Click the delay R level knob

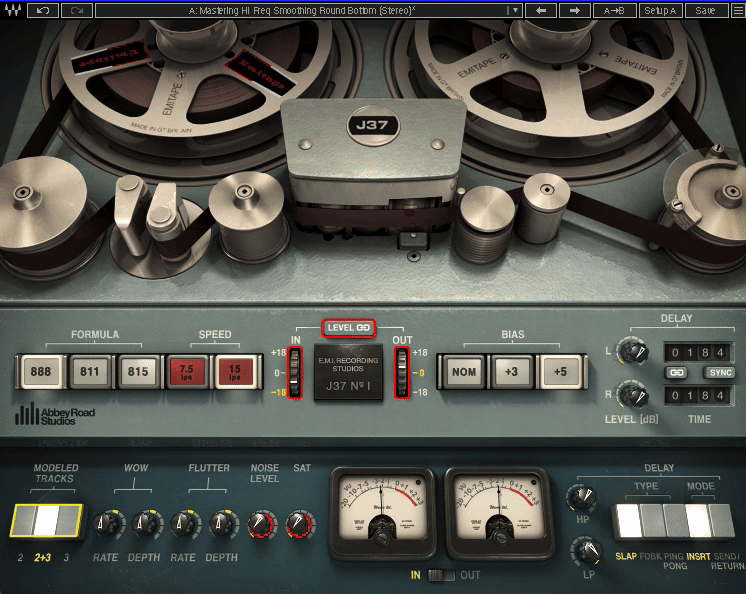pos(633,395)
